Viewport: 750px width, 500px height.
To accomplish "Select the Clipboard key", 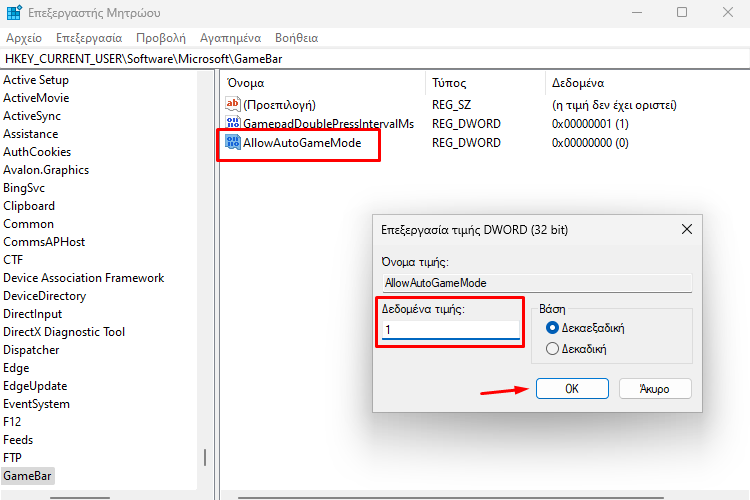I will [29, 206].
